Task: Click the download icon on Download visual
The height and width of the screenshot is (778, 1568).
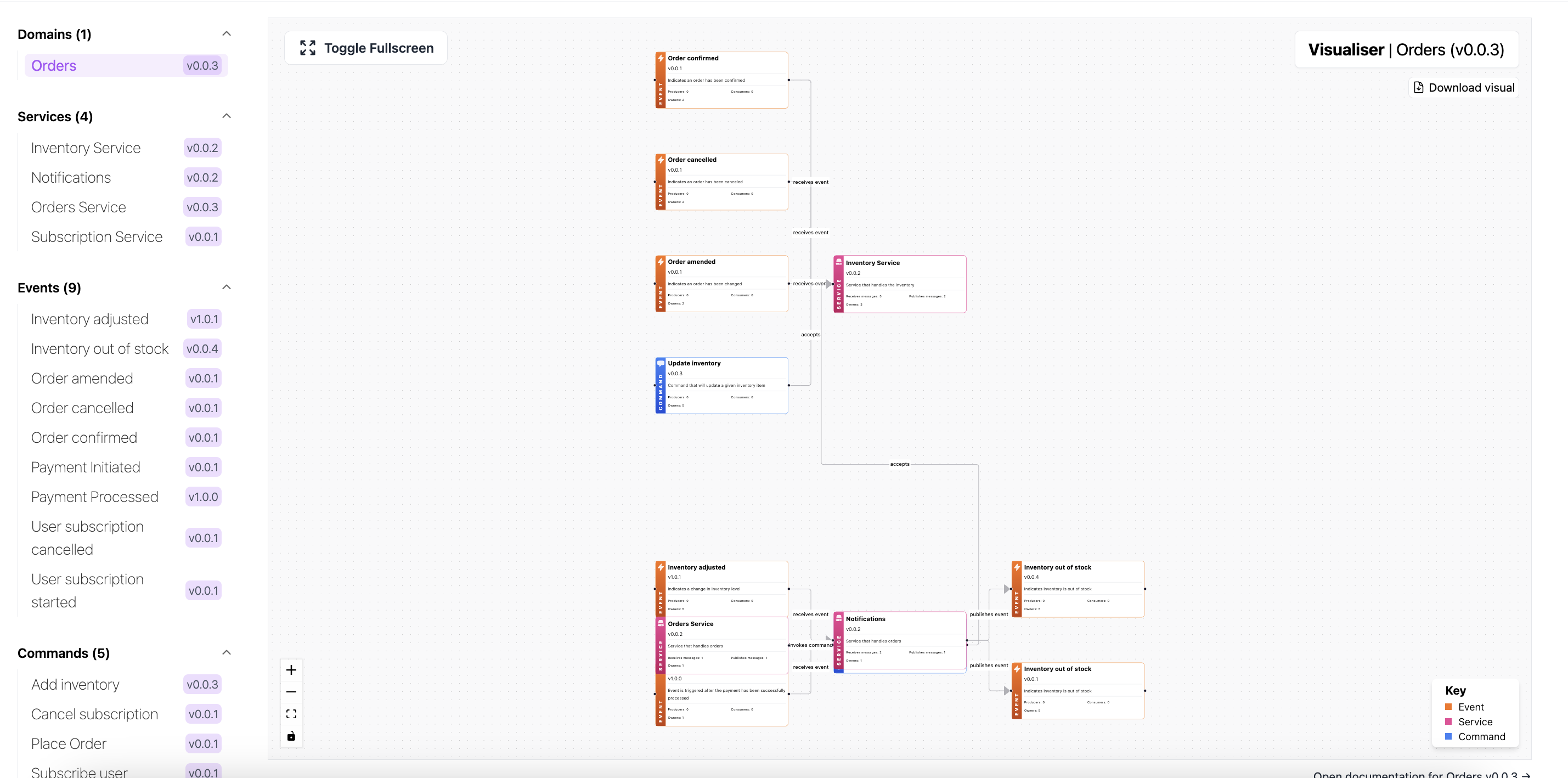Action: pos(1419,87)
